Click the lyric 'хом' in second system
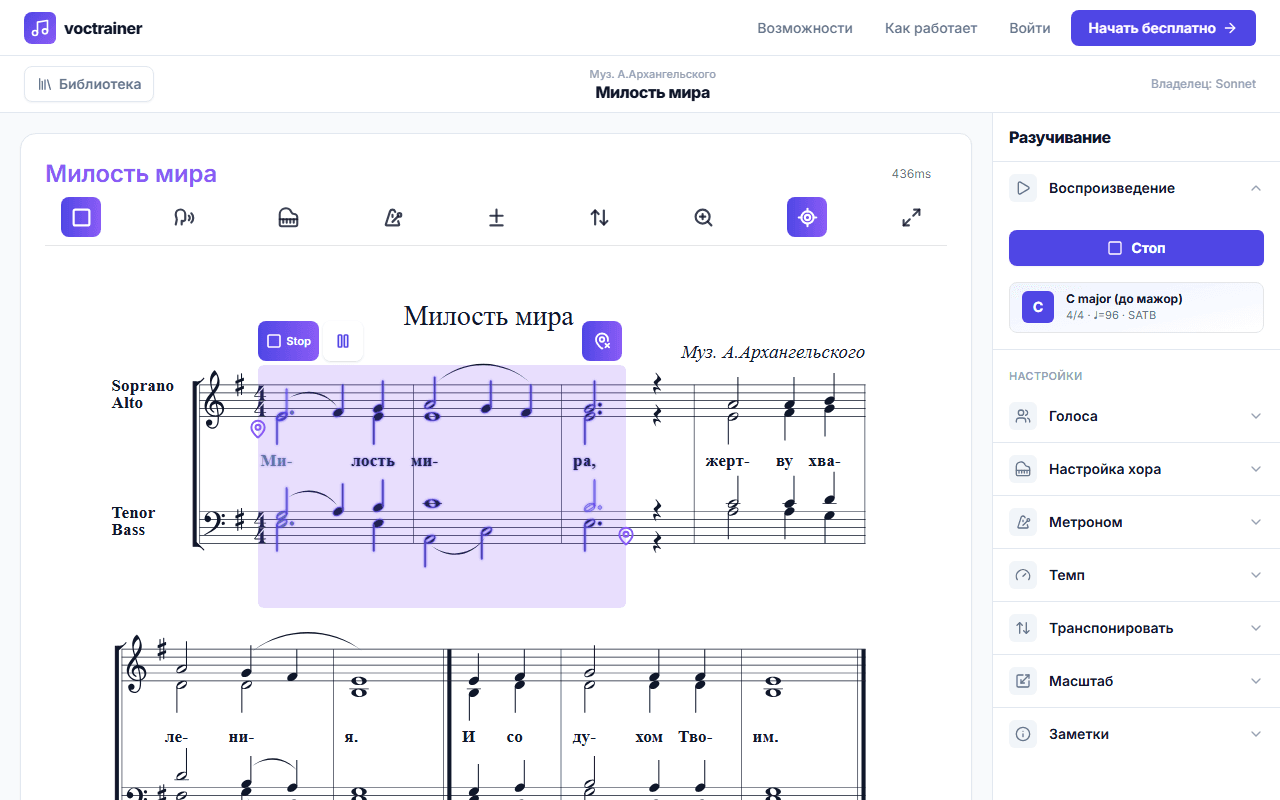The width and height of the screenshot is (1280, 800). pyautogui.click(x=649, y=738)
